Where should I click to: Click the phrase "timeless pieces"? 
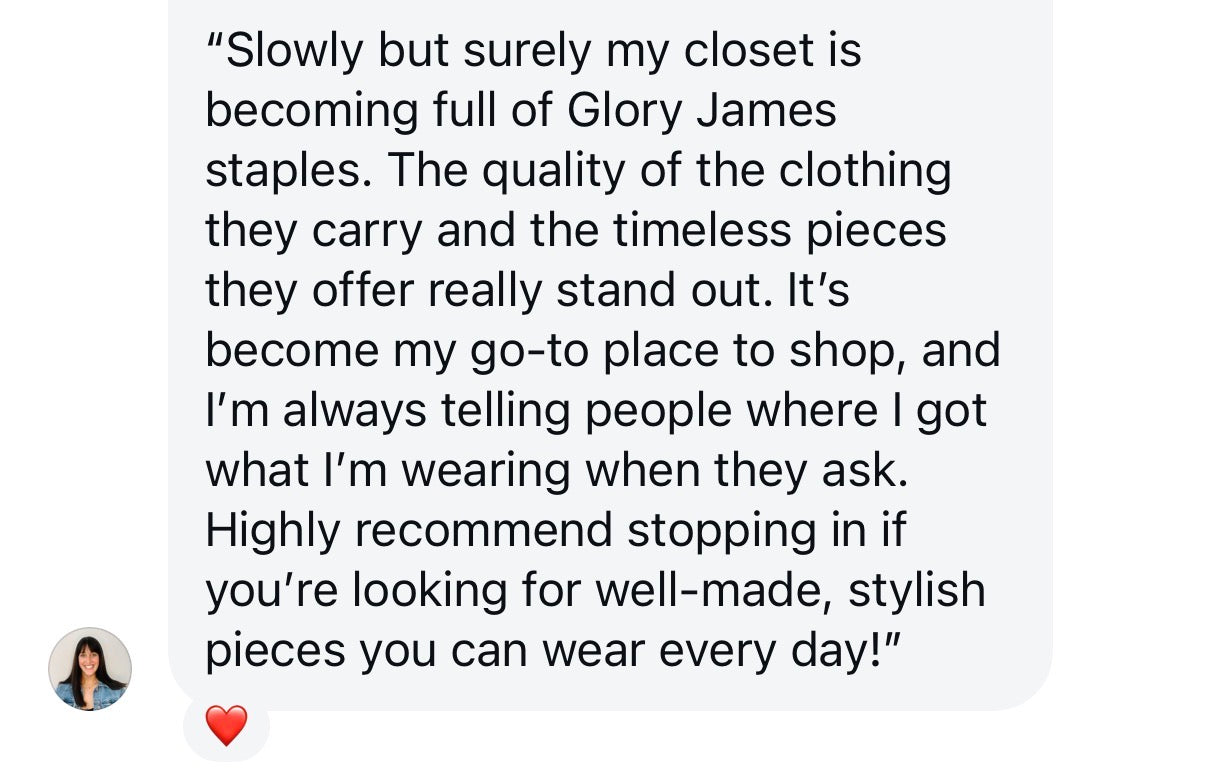tap(779, 230)
